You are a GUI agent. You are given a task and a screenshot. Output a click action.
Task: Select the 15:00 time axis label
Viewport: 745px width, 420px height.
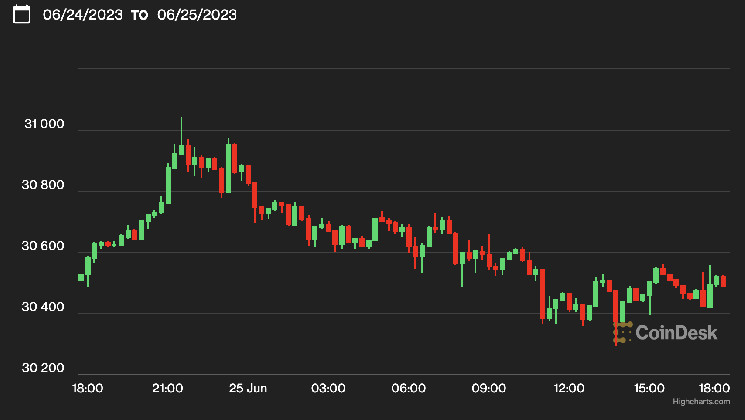click(x=650, y=387)
